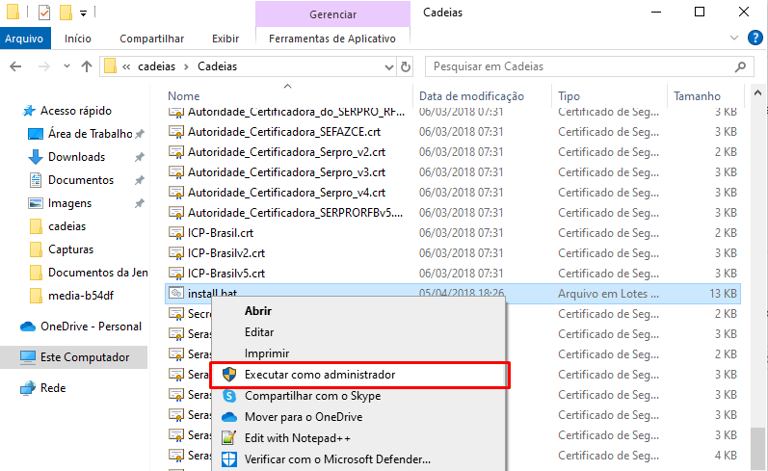The image size is (768, 471).
Task: Open the Downloads quick access folder
Action: click(76, 157)
